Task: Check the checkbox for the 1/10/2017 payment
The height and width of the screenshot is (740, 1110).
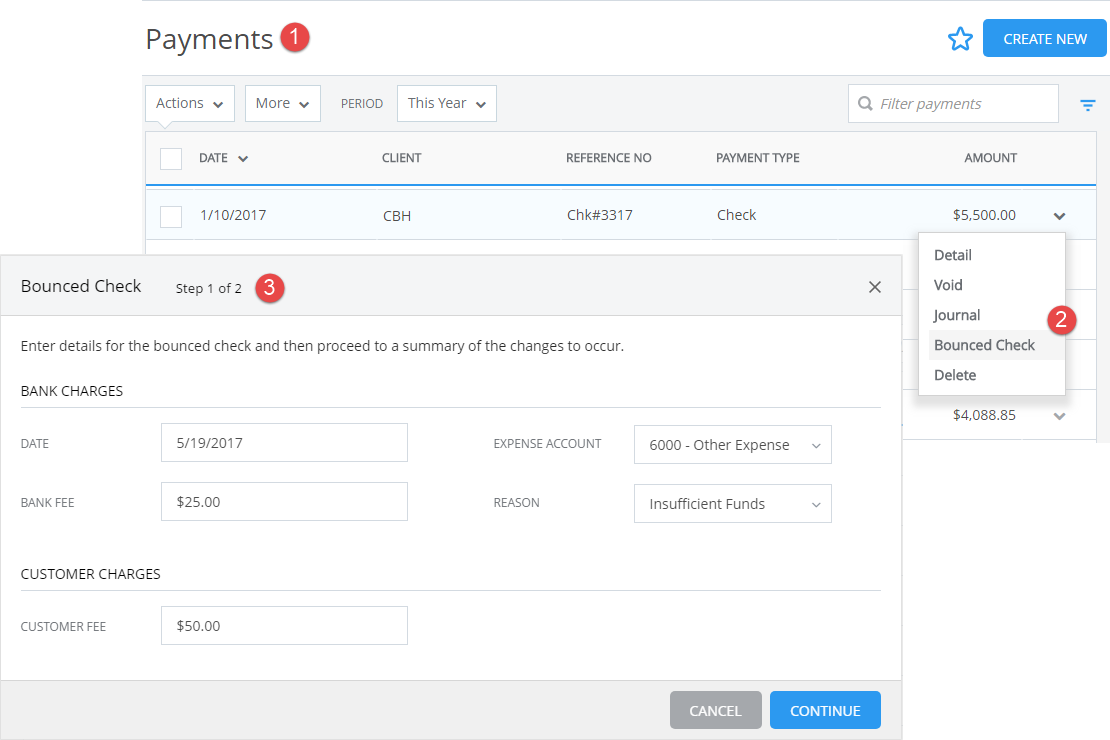Action: point(170,214)
